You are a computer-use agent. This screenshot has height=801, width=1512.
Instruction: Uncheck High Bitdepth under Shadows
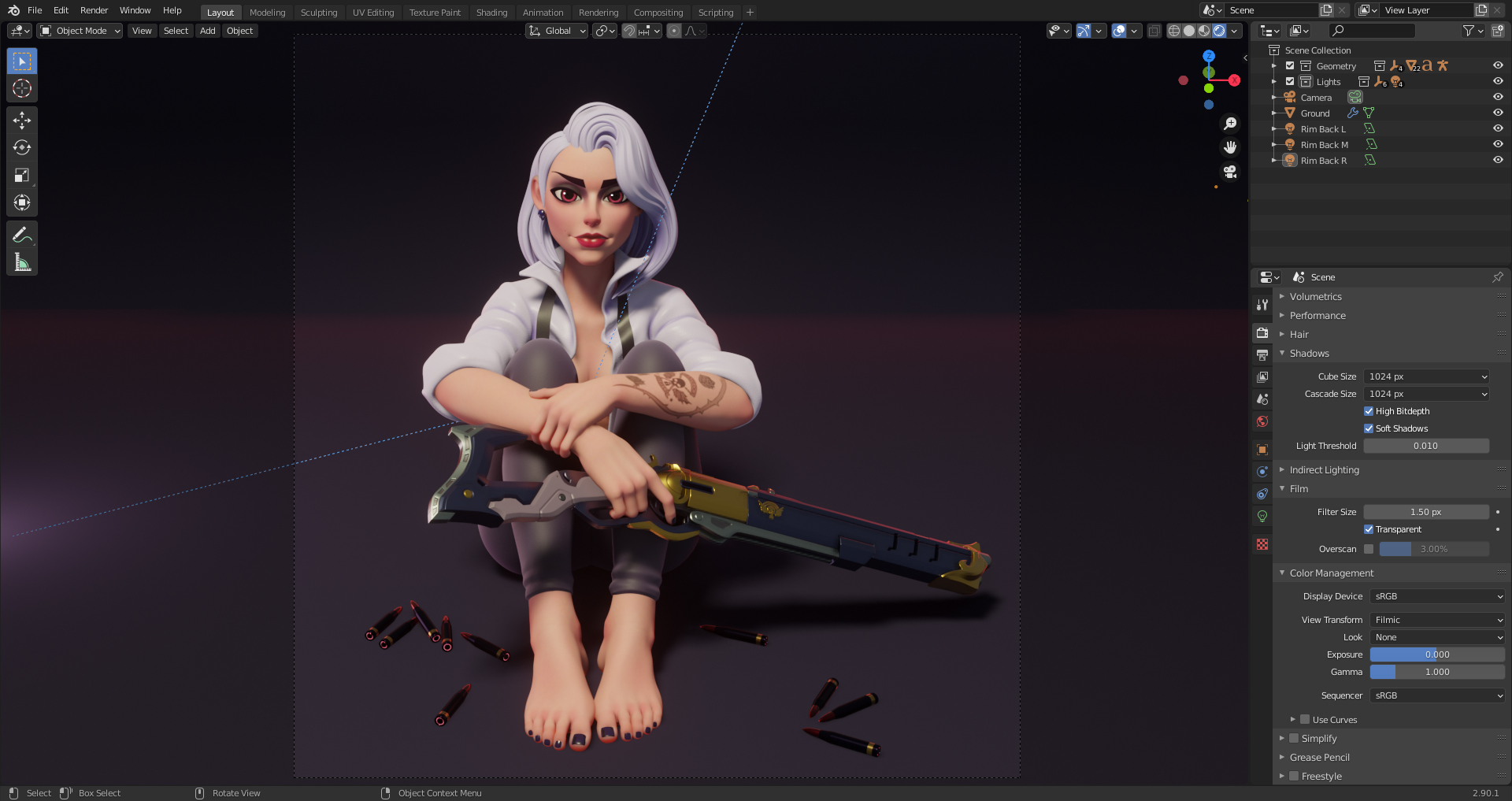click(1369, 411)
